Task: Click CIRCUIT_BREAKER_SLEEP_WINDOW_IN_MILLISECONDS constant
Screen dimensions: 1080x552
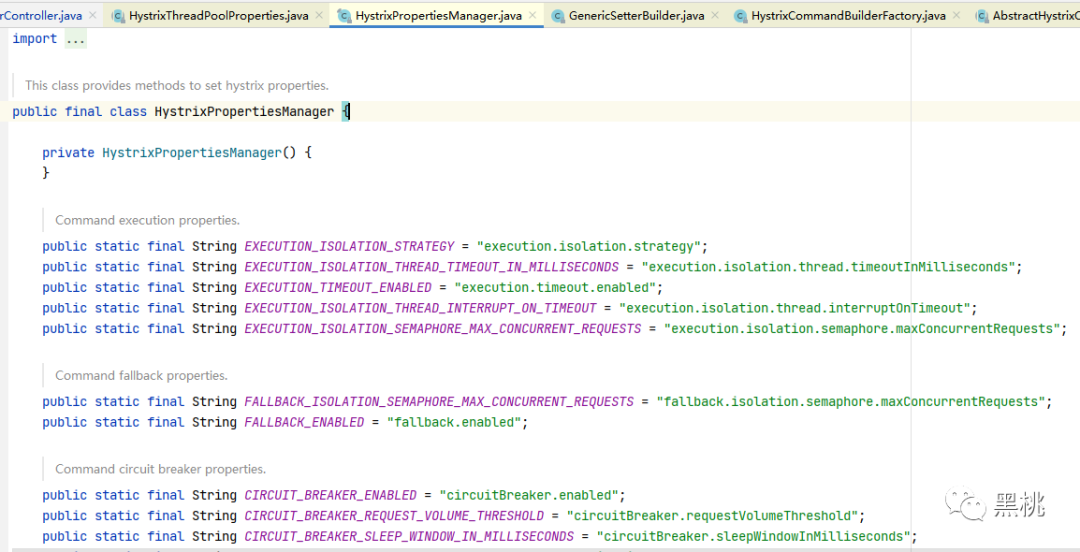Action: 409,537
